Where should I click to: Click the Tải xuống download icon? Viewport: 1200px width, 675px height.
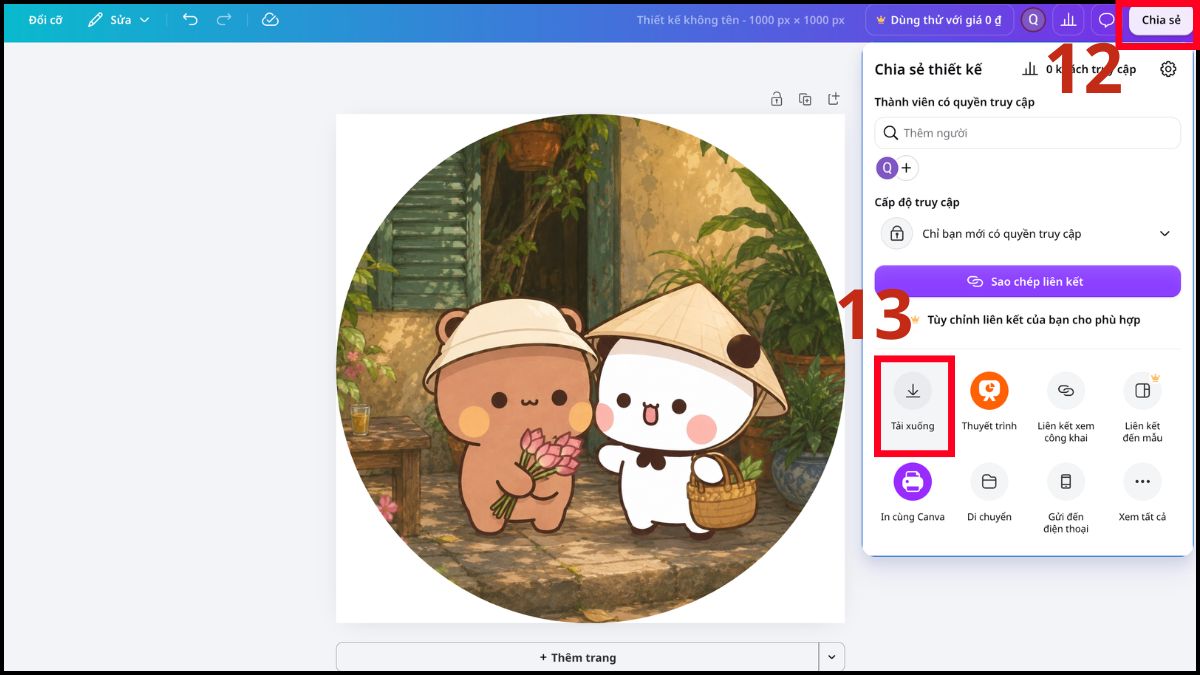click(913, 391)
